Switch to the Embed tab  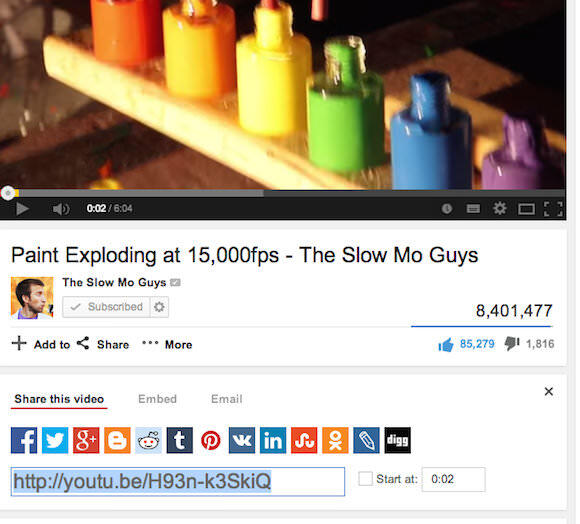[x=158, y=399]
